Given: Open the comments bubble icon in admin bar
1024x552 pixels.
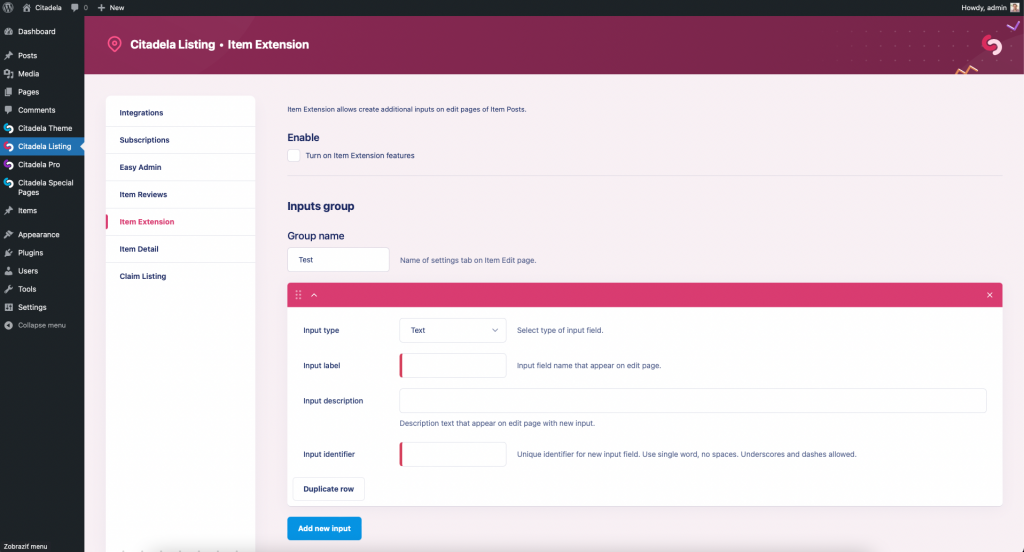Looking at the screenshot, I should point(75,7).
